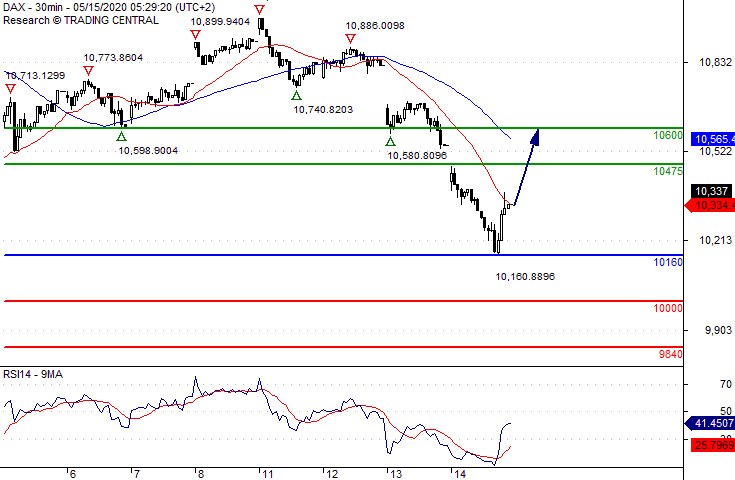Click the DAX 30min chart title text

click(109, 8)
